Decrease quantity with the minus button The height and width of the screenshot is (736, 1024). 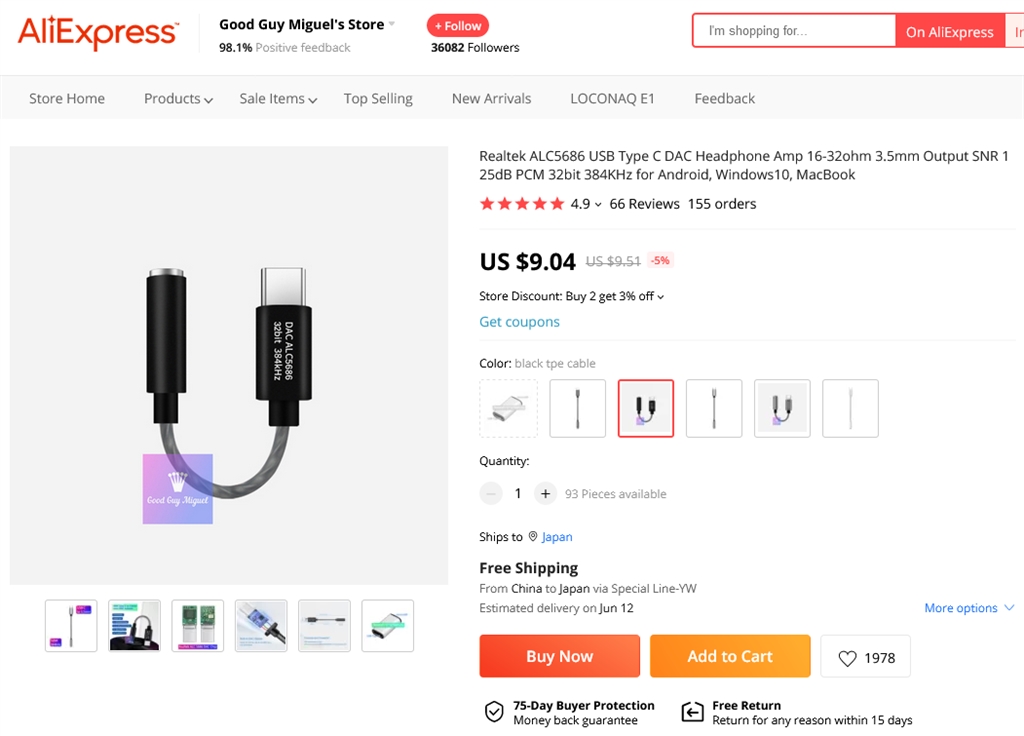(491, 493)
